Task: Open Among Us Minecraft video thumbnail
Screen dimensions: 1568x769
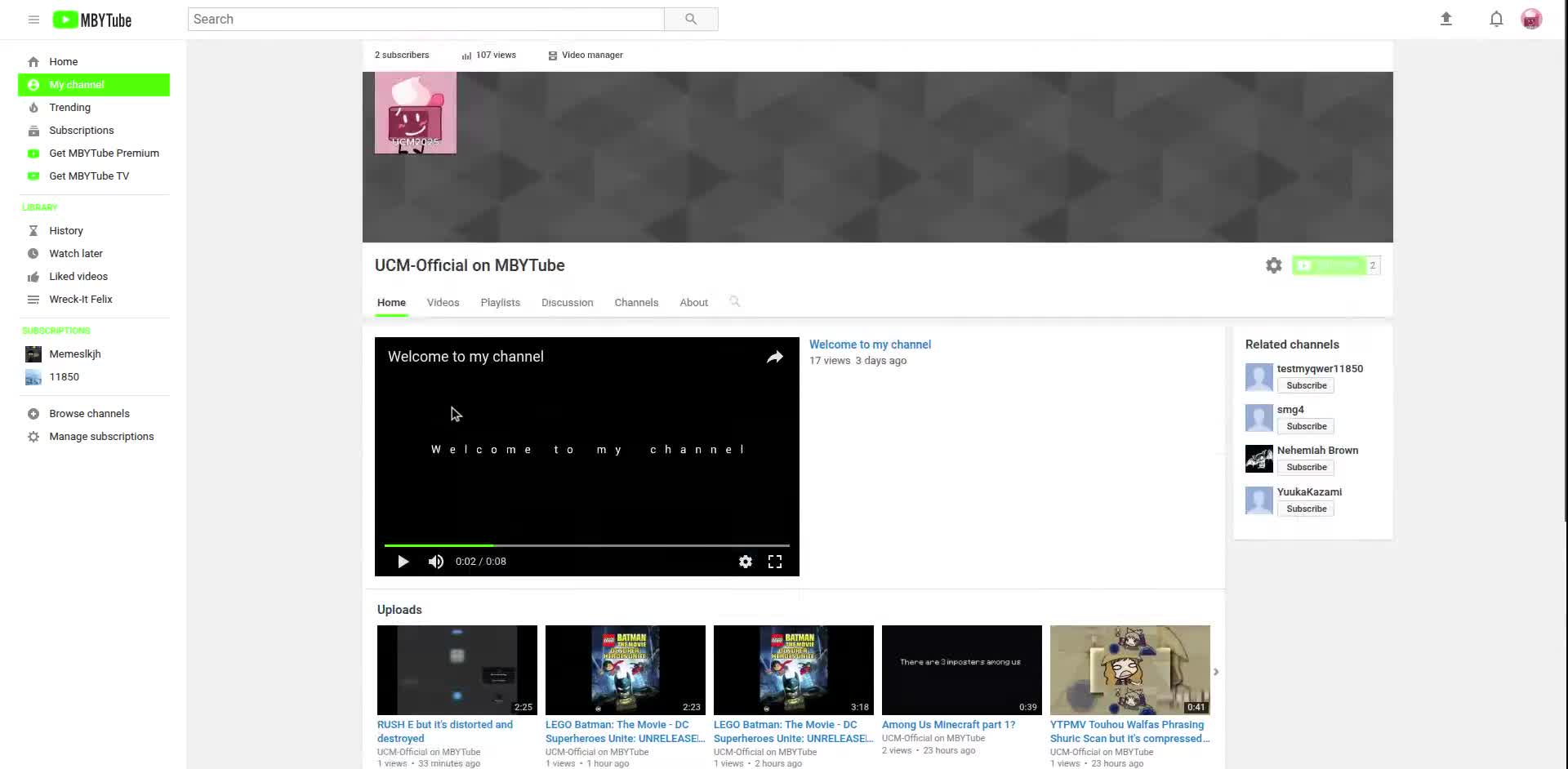Action: (x=961, y=669)
